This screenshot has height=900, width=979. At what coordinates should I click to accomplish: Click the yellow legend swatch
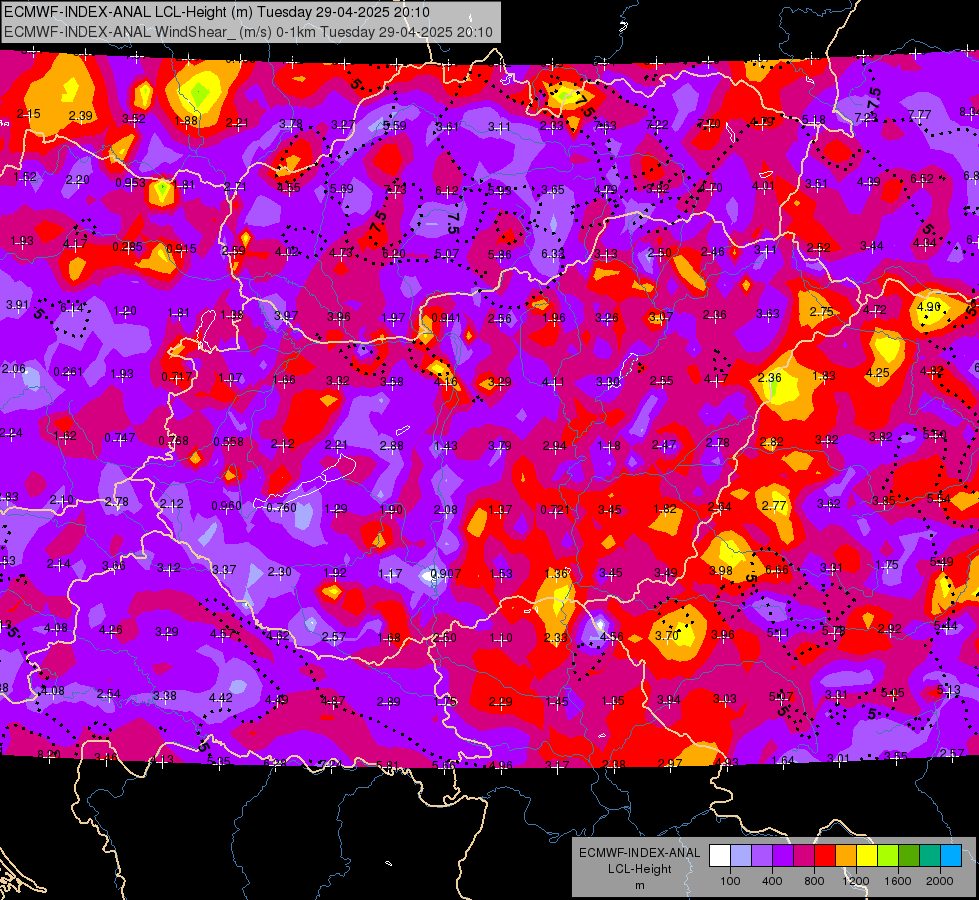coord(867,855)
